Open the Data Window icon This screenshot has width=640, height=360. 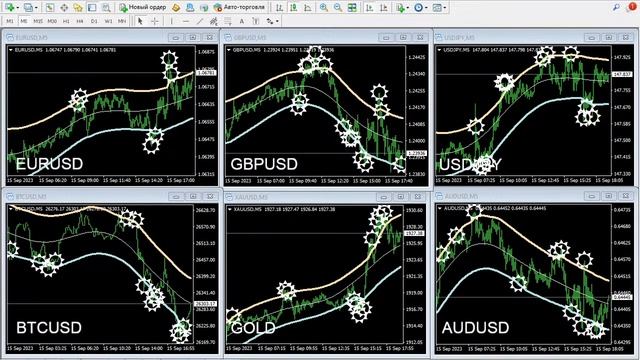tap(64, 7)
